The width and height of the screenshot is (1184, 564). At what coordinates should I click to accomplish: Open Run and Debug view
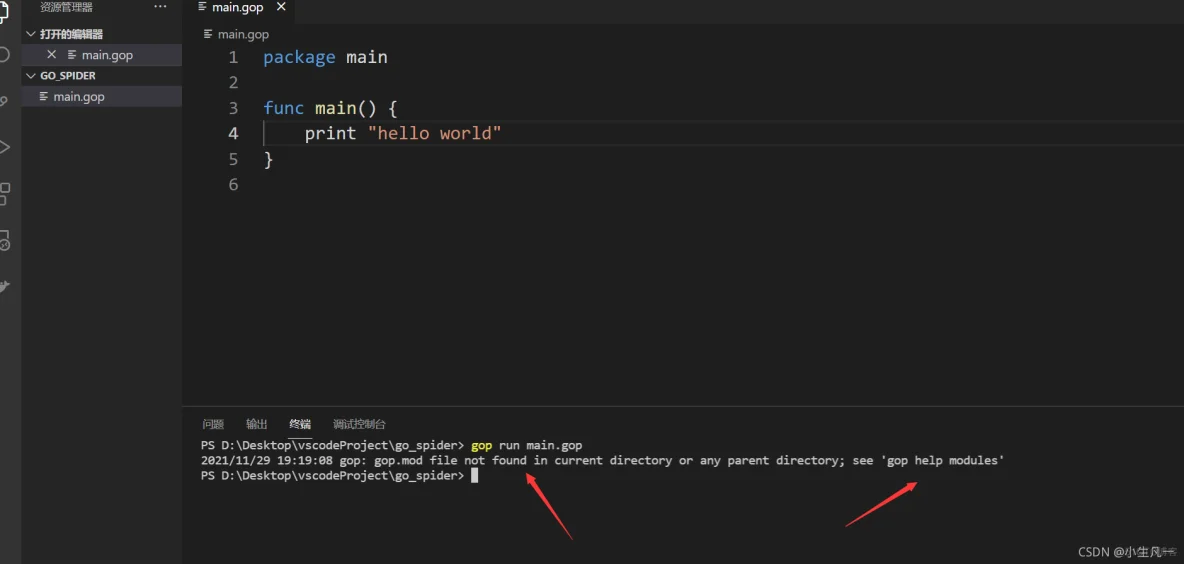pos(3,146)
